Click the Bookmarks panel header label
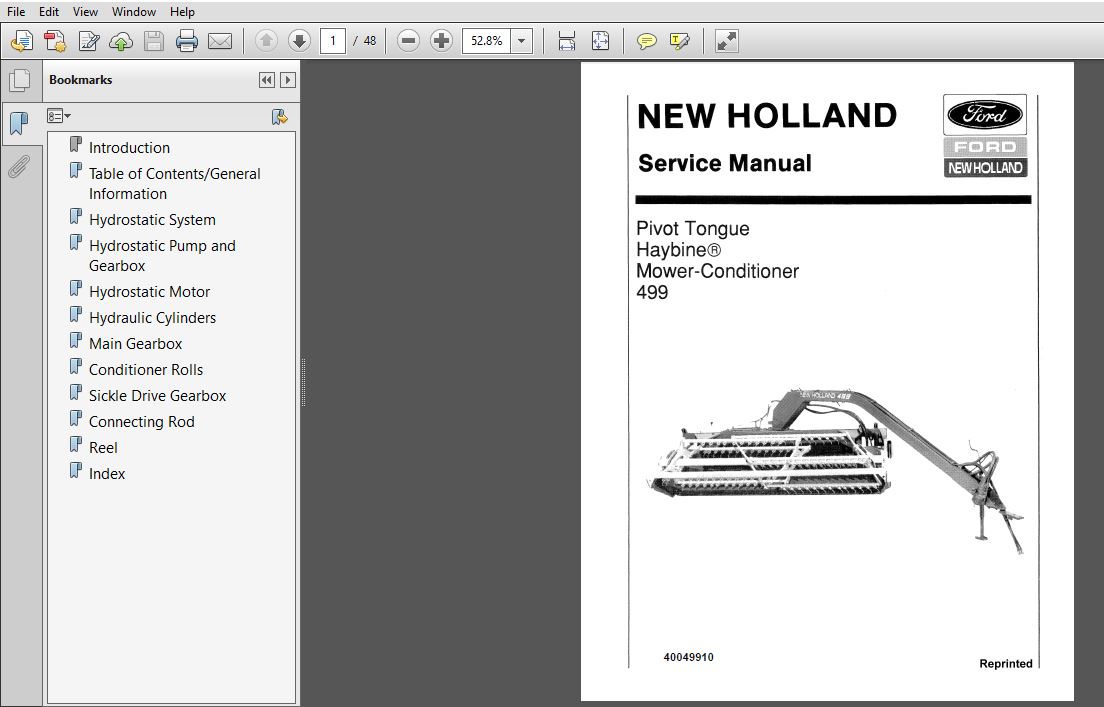 [x=80, y=80]
